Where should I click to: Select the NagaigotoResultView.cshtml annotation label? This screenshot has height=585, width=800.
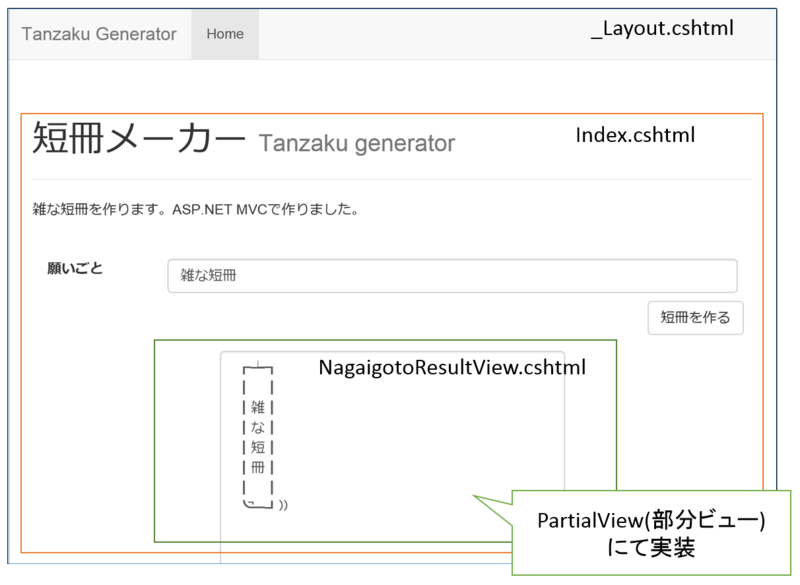[451, 368]
